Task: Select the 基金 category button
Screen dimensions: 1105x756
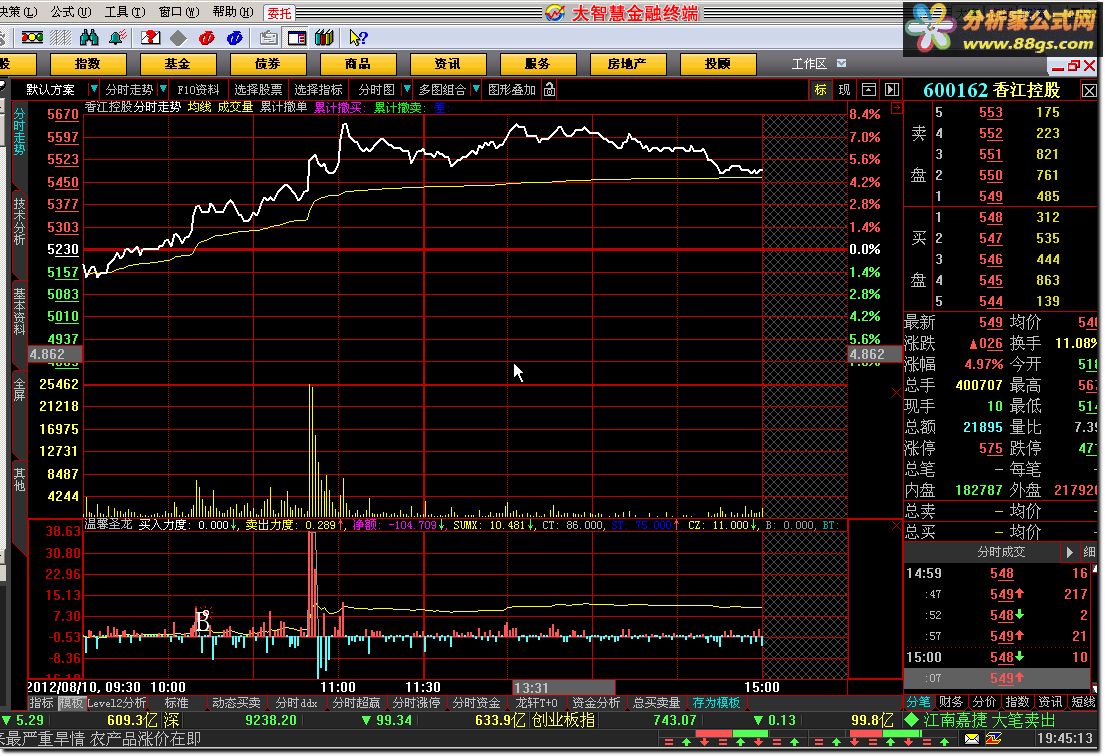Action: coord(178,63)
